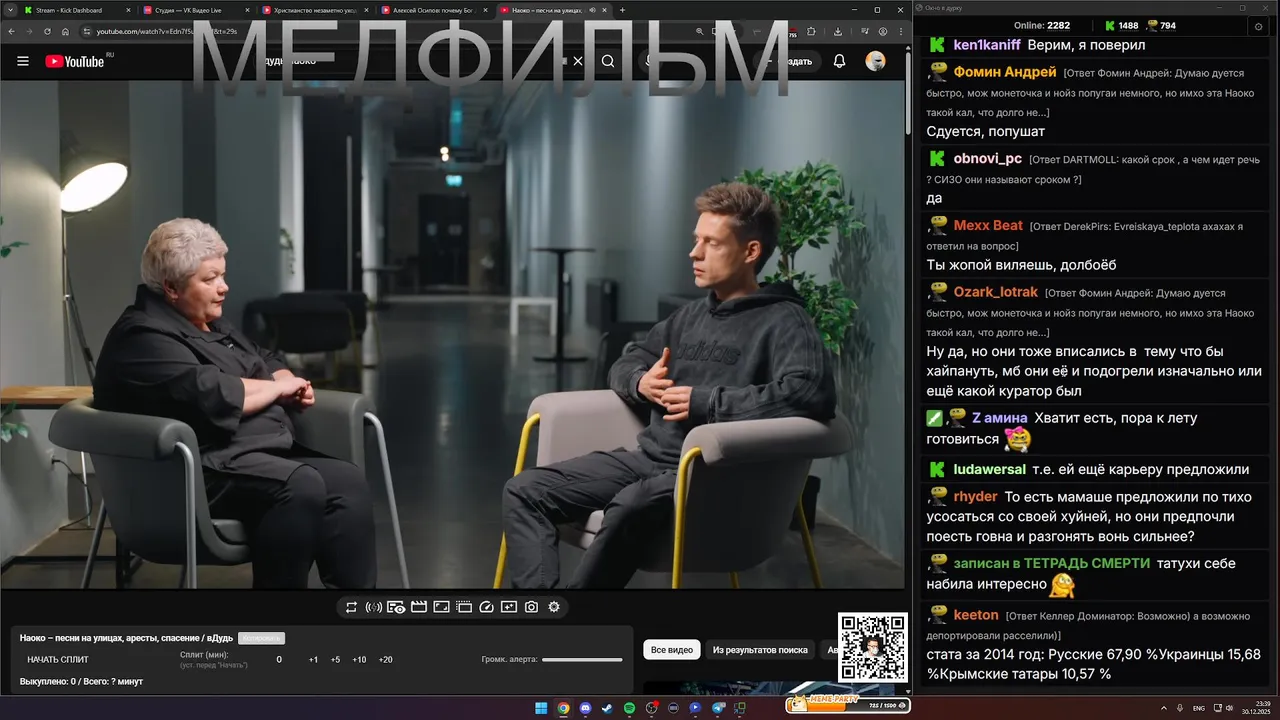The image size is (1280, 720).
Task: Add +10 minutes to split
Action: 359,659
